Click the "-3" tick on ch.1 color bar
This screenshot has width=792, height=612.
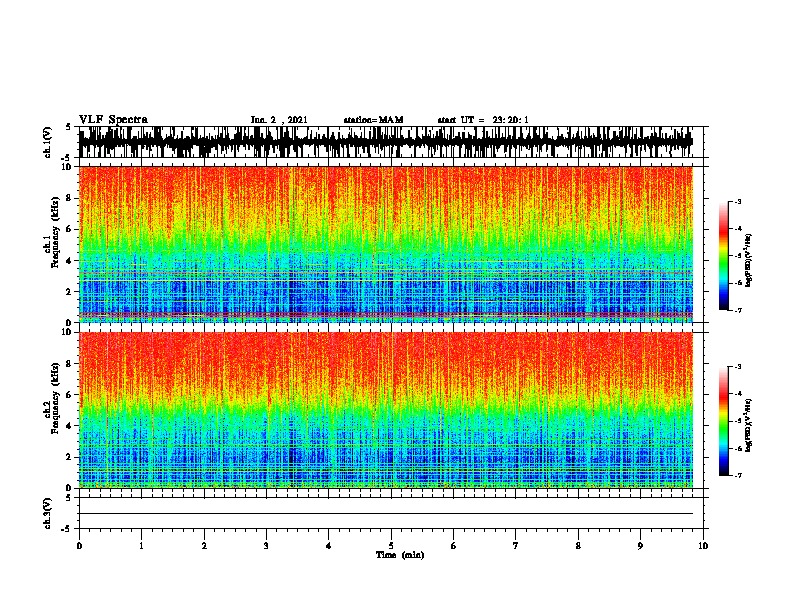[738, 201]
